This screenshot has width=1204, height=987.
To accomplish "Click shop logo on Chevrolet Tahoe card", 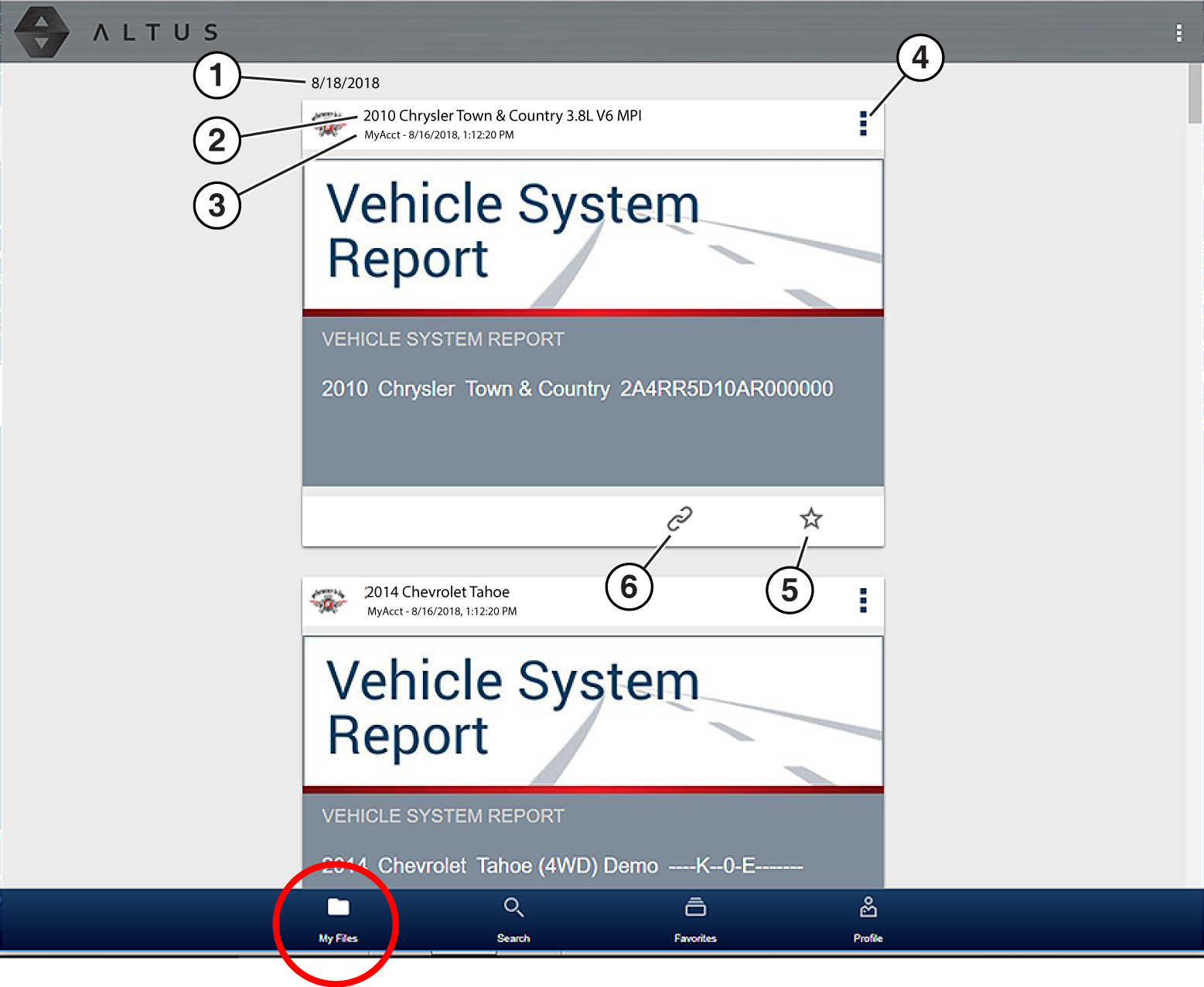I will click(329, 601).
